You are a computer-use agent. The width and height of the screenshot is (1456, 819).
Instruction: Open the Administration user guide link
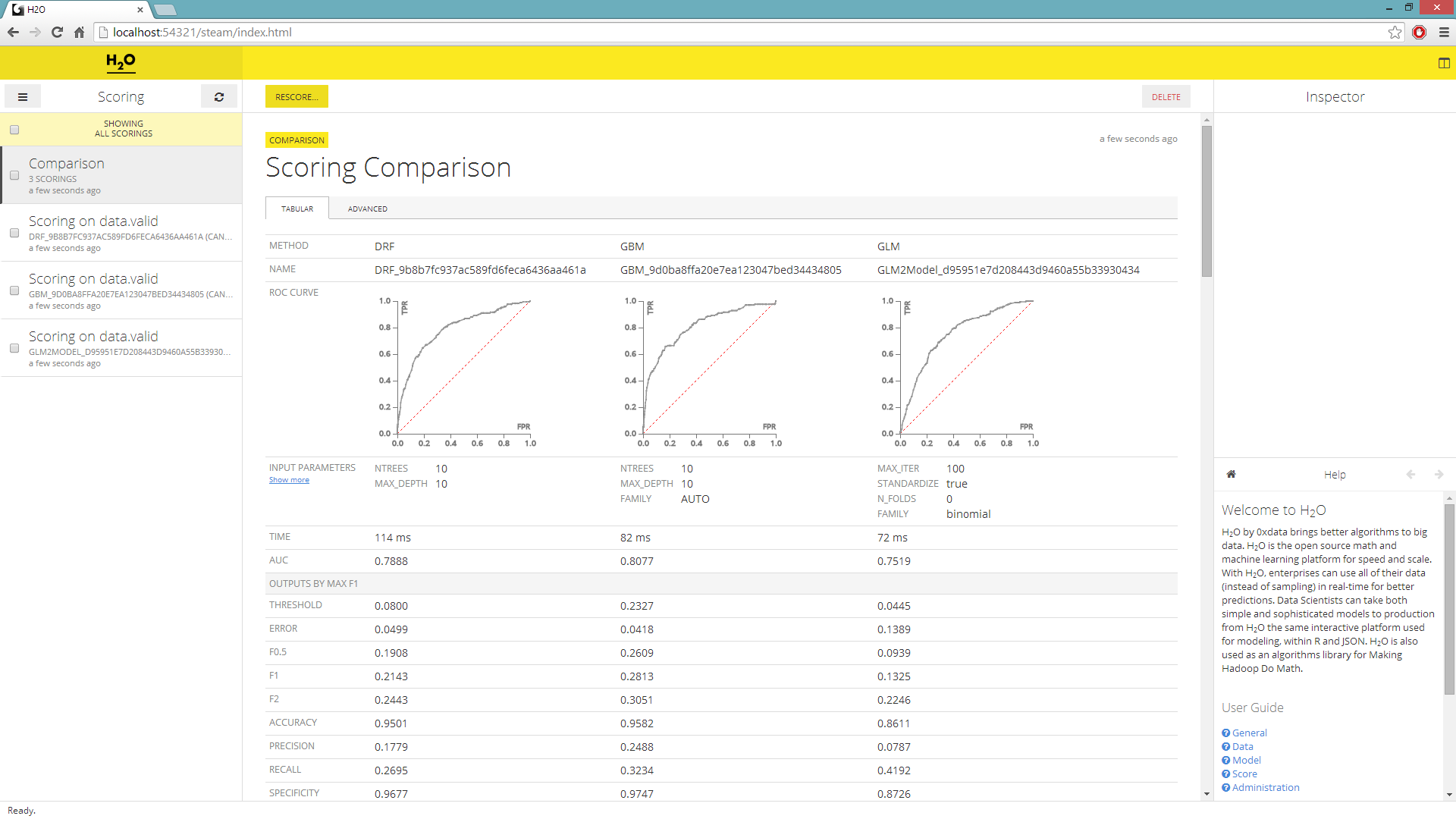point(1265,788)
